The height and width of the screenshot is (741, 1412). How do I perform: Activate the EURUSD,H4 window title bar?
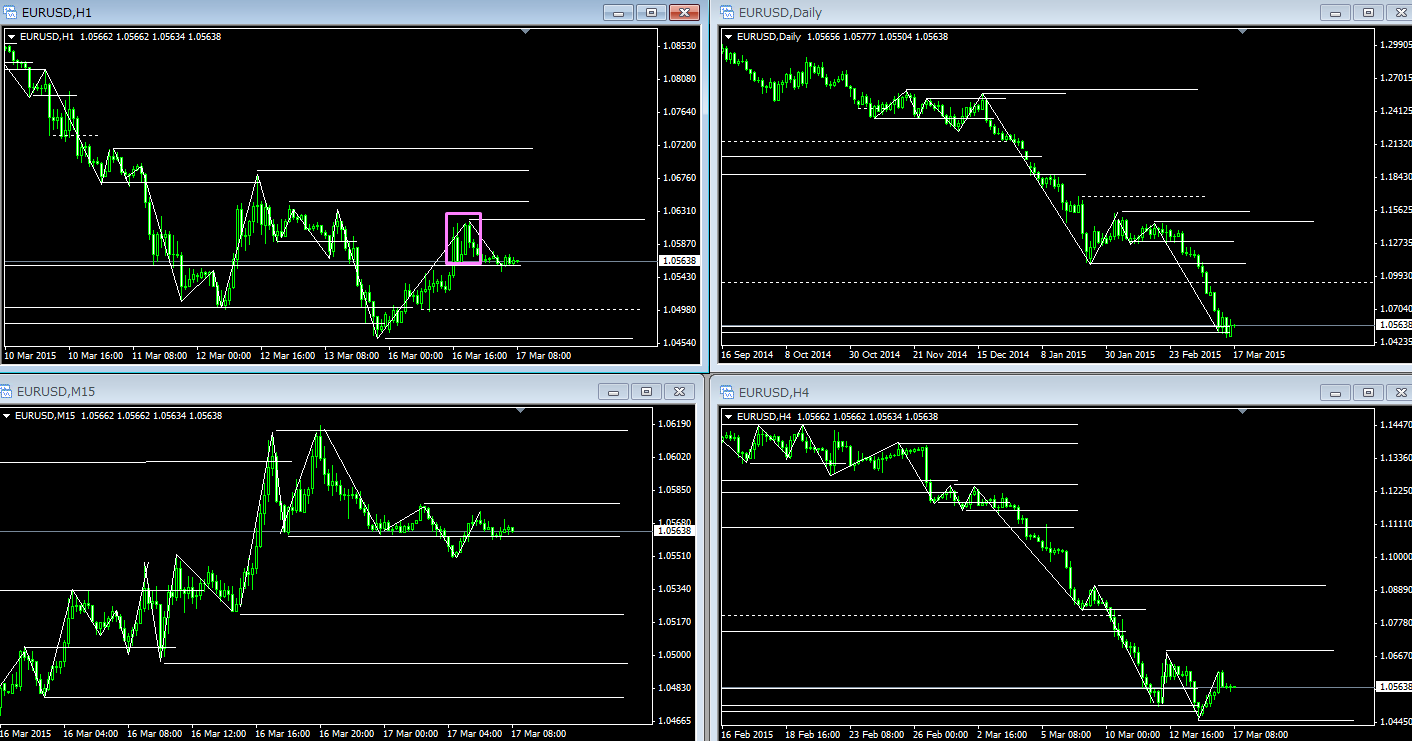click(1000, 391)
